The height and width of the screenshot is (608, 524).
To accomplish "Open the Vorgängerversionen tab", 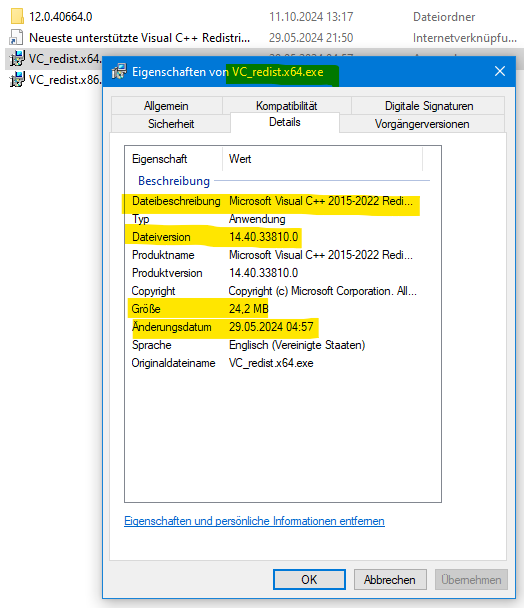I will pos(422,124).
